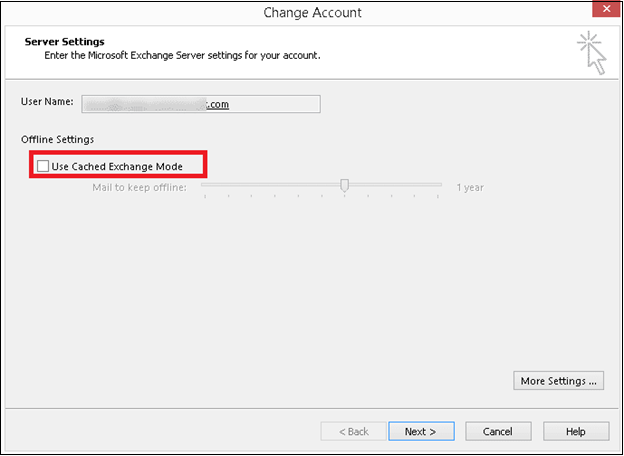This screenshot has width=624, height=456.
Task: Click the User Name input field
Action: coord(200,104)
